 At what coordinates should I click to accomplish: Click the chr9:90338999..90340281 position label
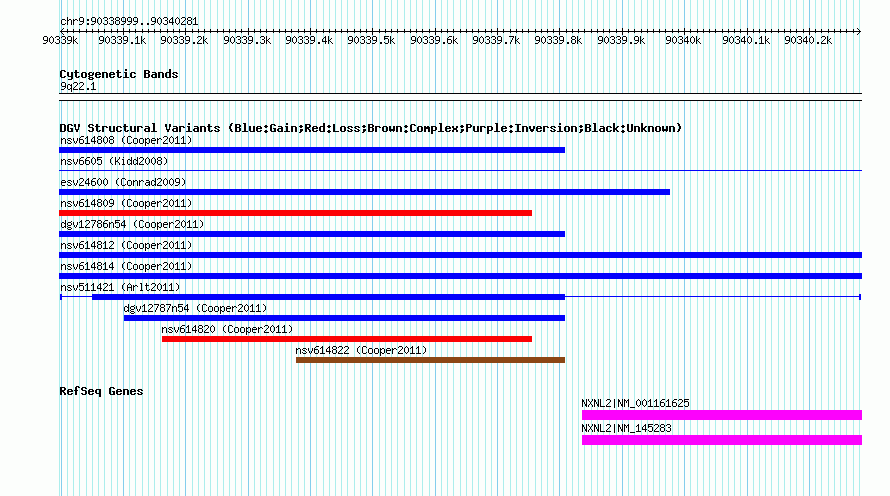[x=129, y=21]
